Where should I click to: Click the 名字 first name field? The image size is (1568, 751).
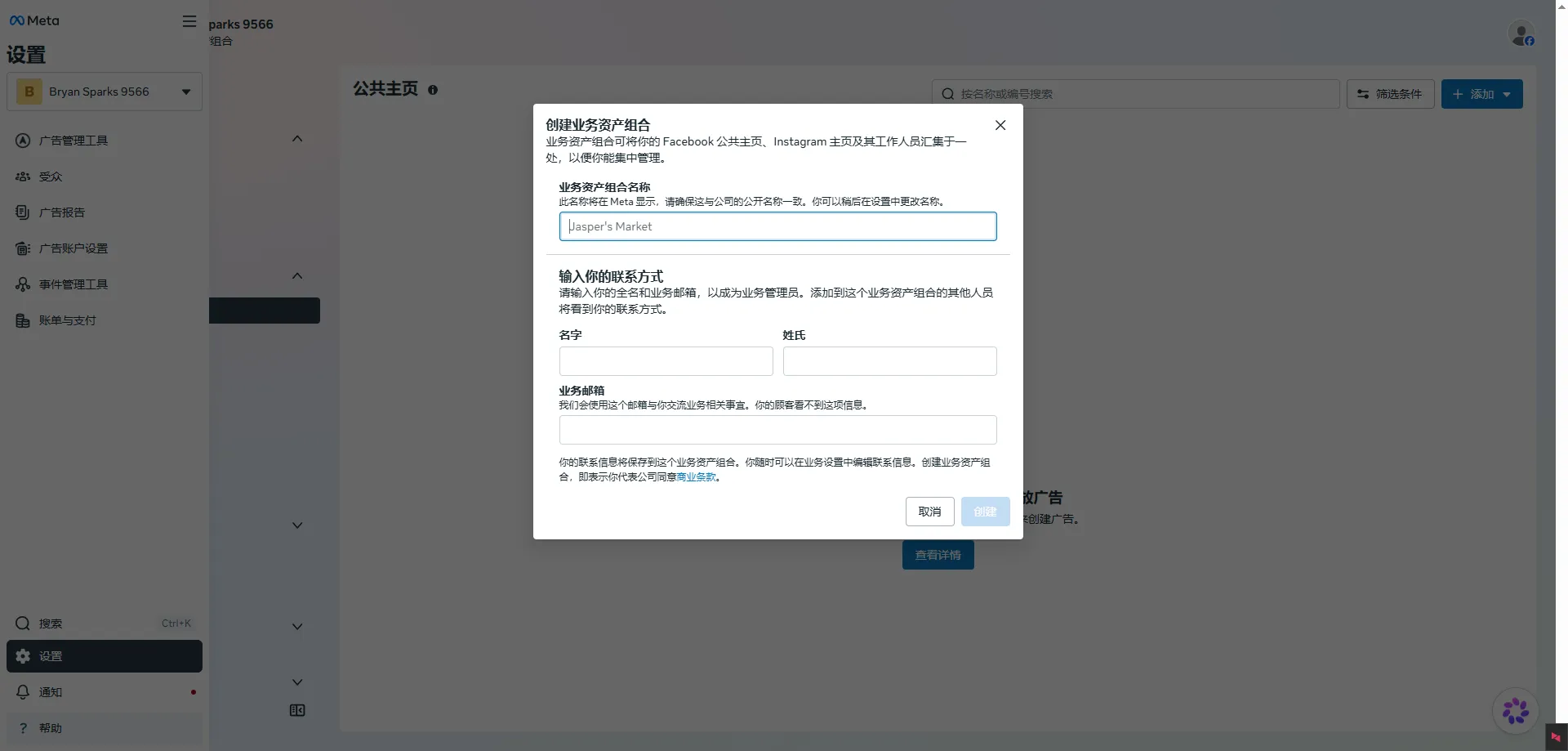[666, 361]
